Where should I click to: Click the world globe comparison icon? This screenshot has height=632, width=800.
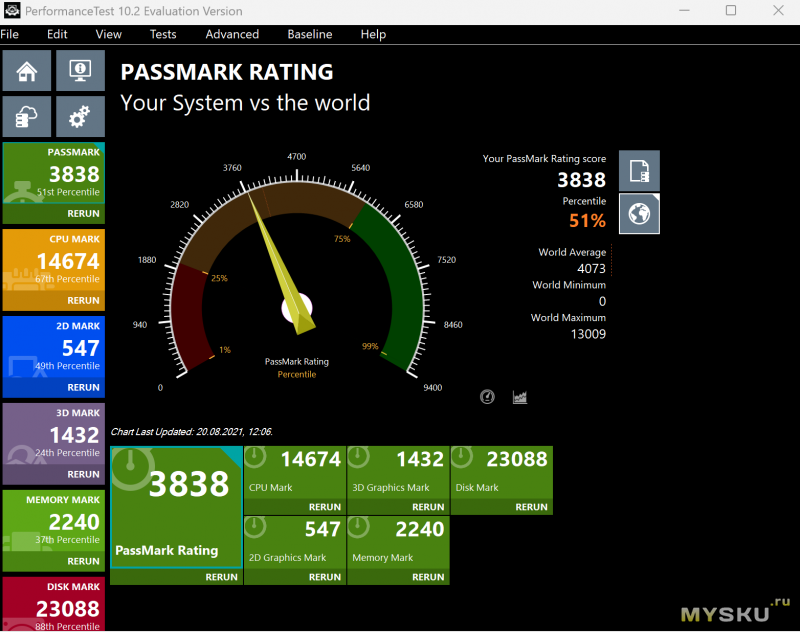tap(639, 213)
